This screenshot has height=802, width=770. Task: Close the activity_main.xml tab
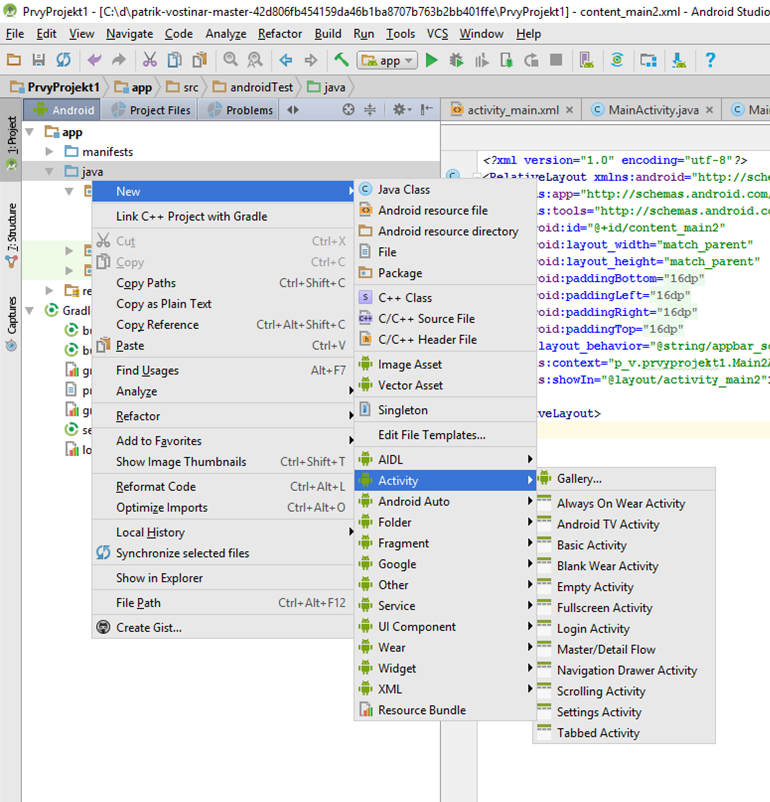569,110
